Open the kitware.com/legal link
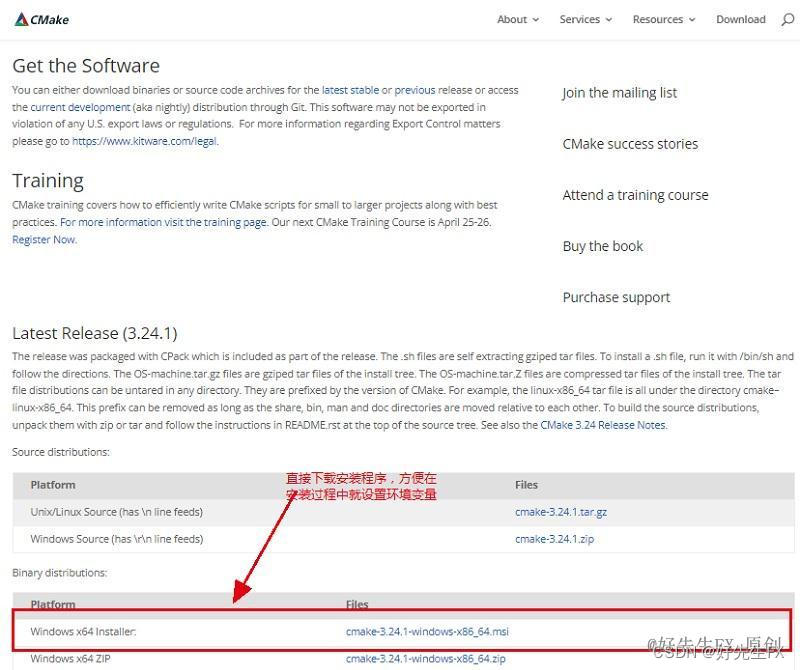Screen dimensions: 800x670 point(144,141)
